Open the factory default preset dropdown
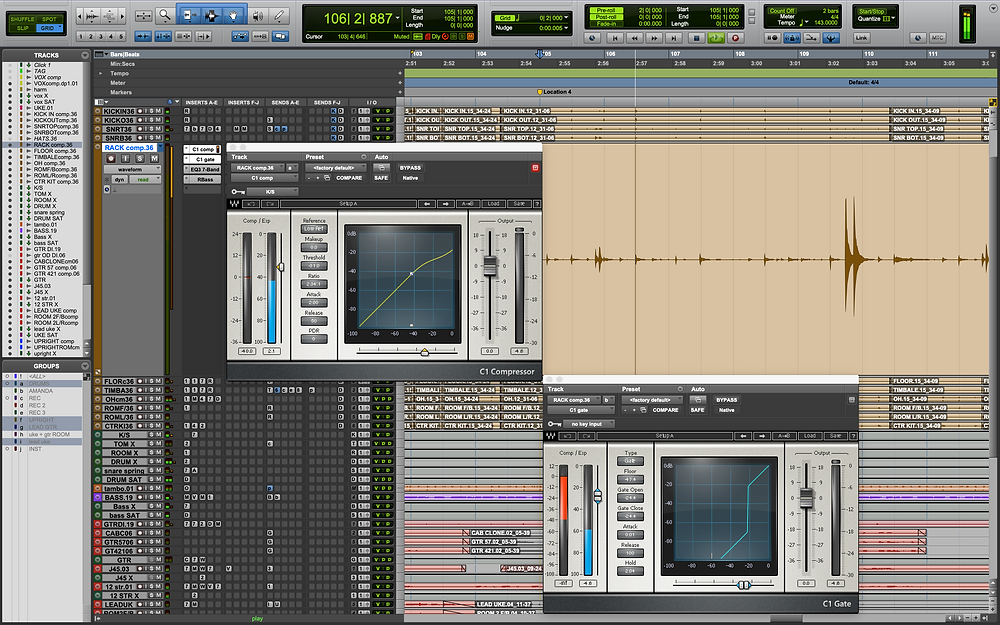 [335, 168]
